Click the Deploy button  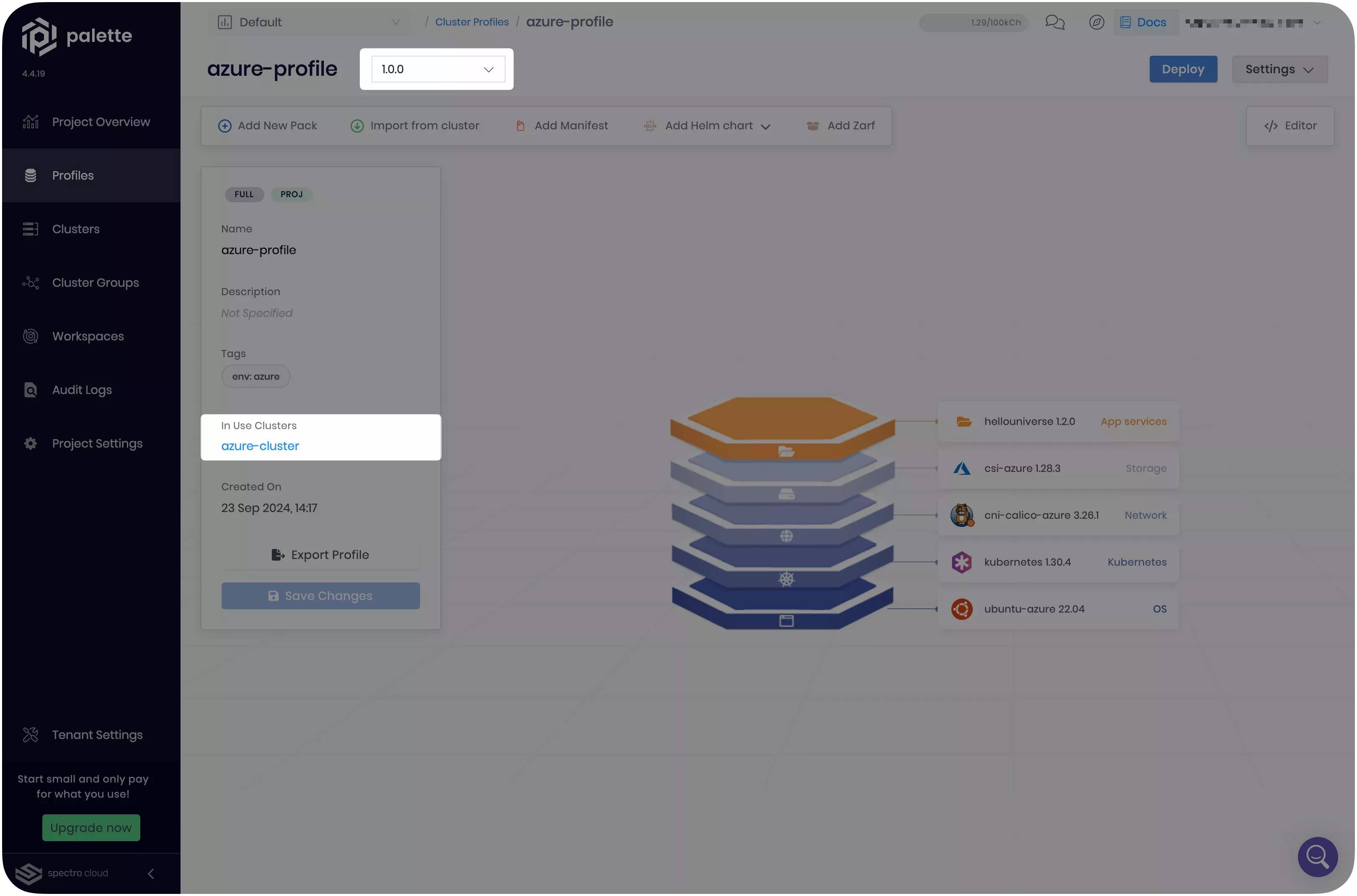click(x=1183, y=69)
